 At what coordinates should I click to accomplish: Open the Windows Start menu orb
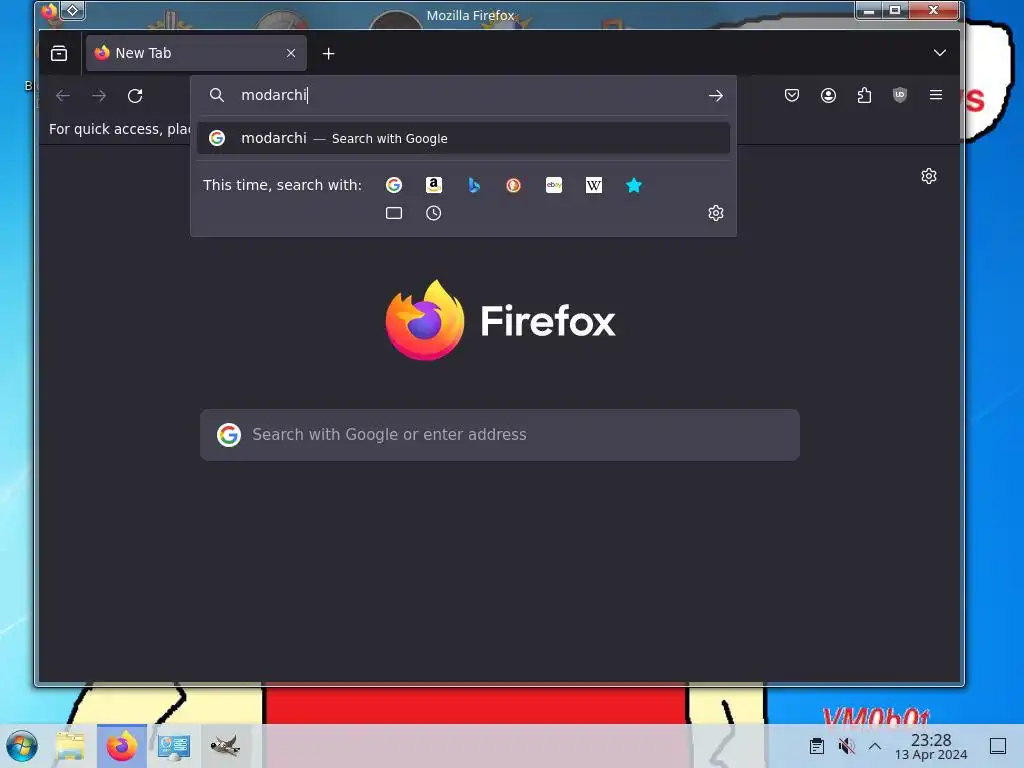click(22, 746)
